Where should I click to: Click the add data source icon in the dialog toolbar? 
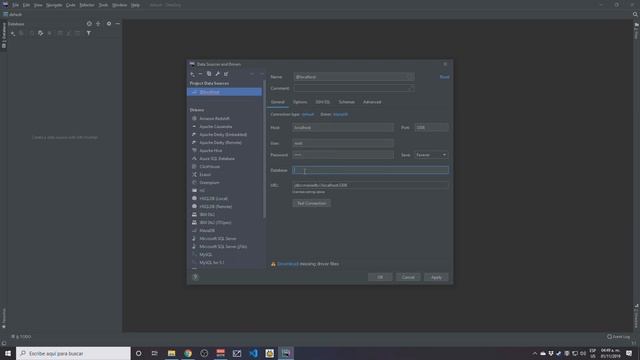pos(192,74)
